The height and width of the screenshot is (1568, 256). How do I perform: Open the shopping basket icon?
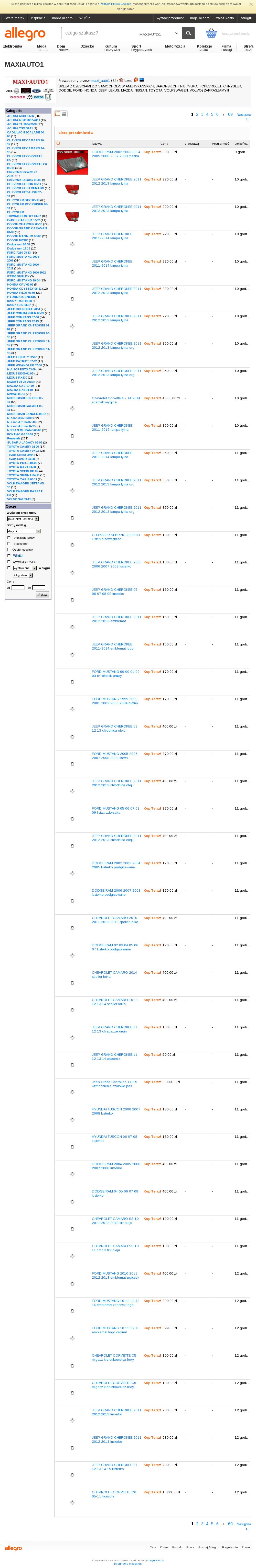[x=211, y=33]
